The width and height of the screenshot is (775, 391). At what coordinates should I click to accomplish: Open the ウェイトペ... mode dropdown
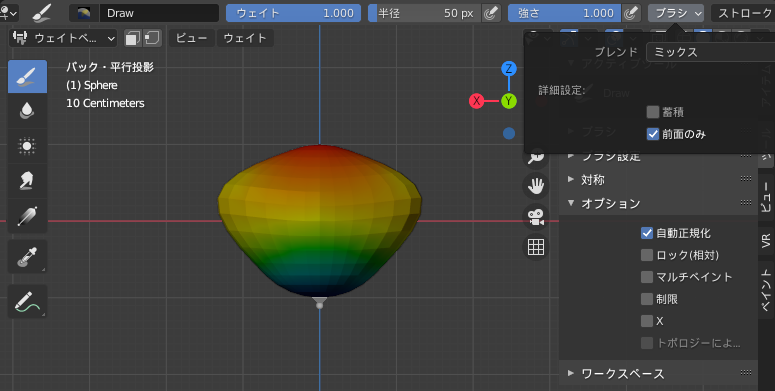63,38
